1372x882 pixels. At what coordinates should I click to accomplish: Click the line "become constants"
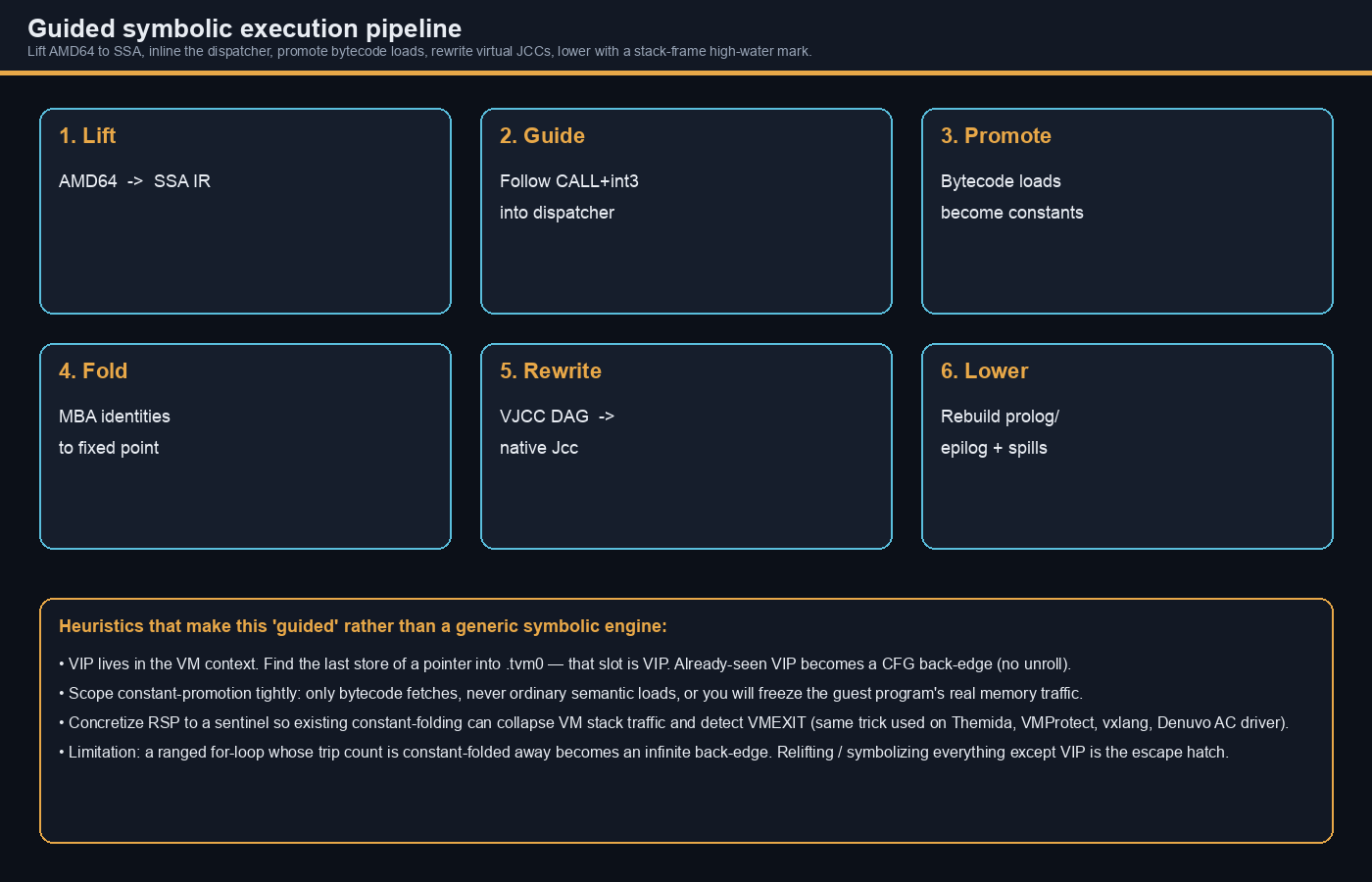[x=1012, y=213]
